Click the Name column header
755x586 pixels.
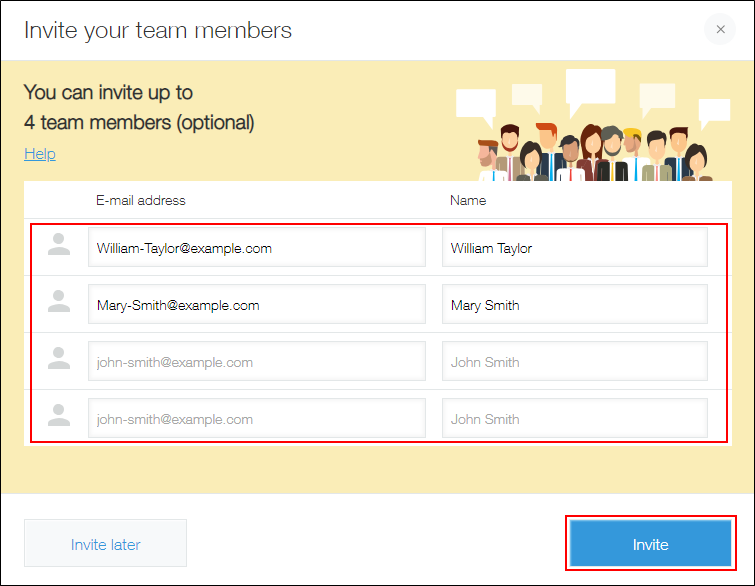468,200
